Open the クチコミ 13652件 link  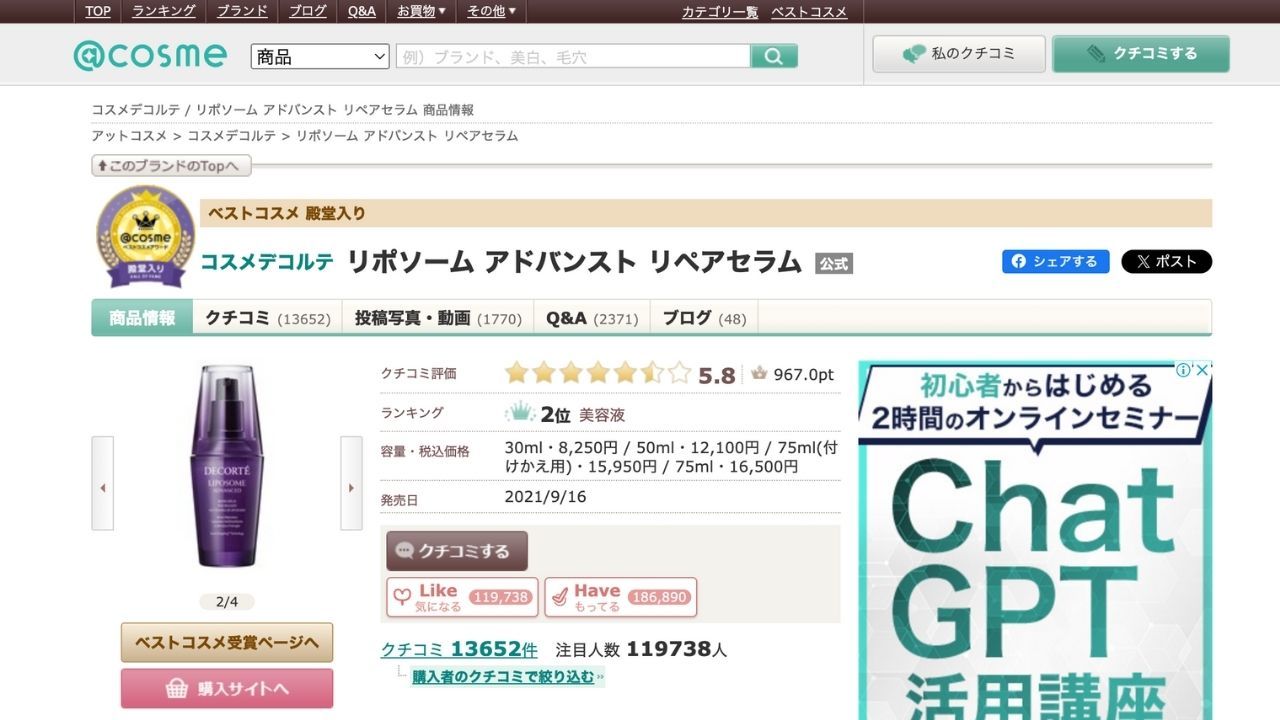point(459,649)
